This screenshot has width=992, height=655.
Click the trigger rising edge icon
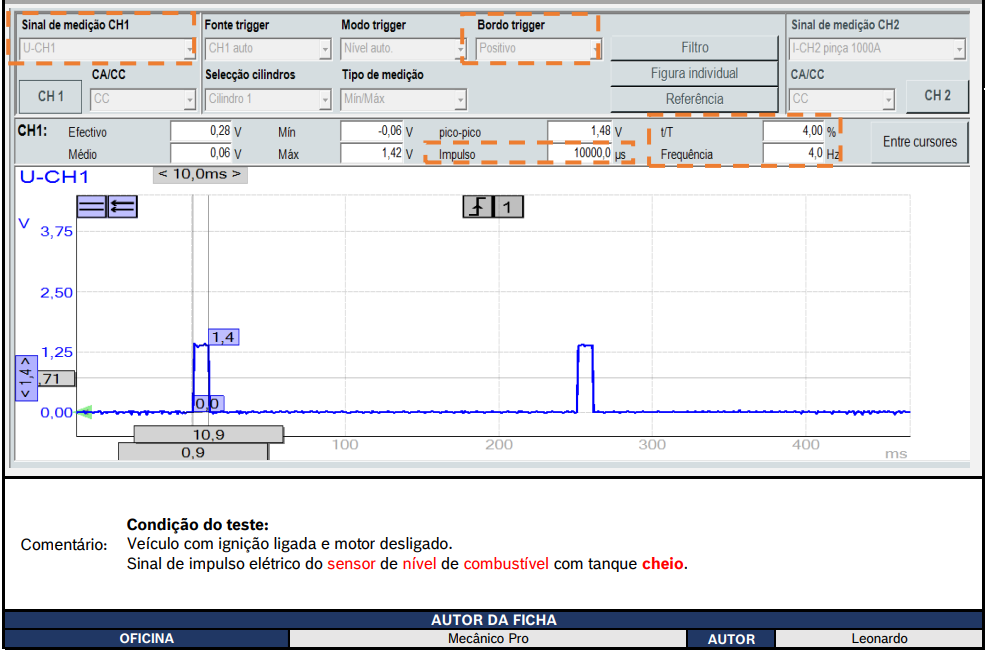point(479,207)
